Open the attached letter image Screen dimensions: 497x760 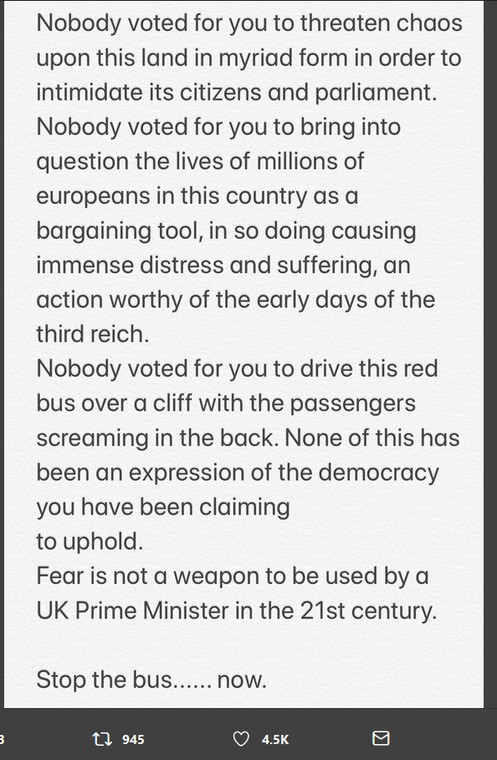click(x=244, y=354)
